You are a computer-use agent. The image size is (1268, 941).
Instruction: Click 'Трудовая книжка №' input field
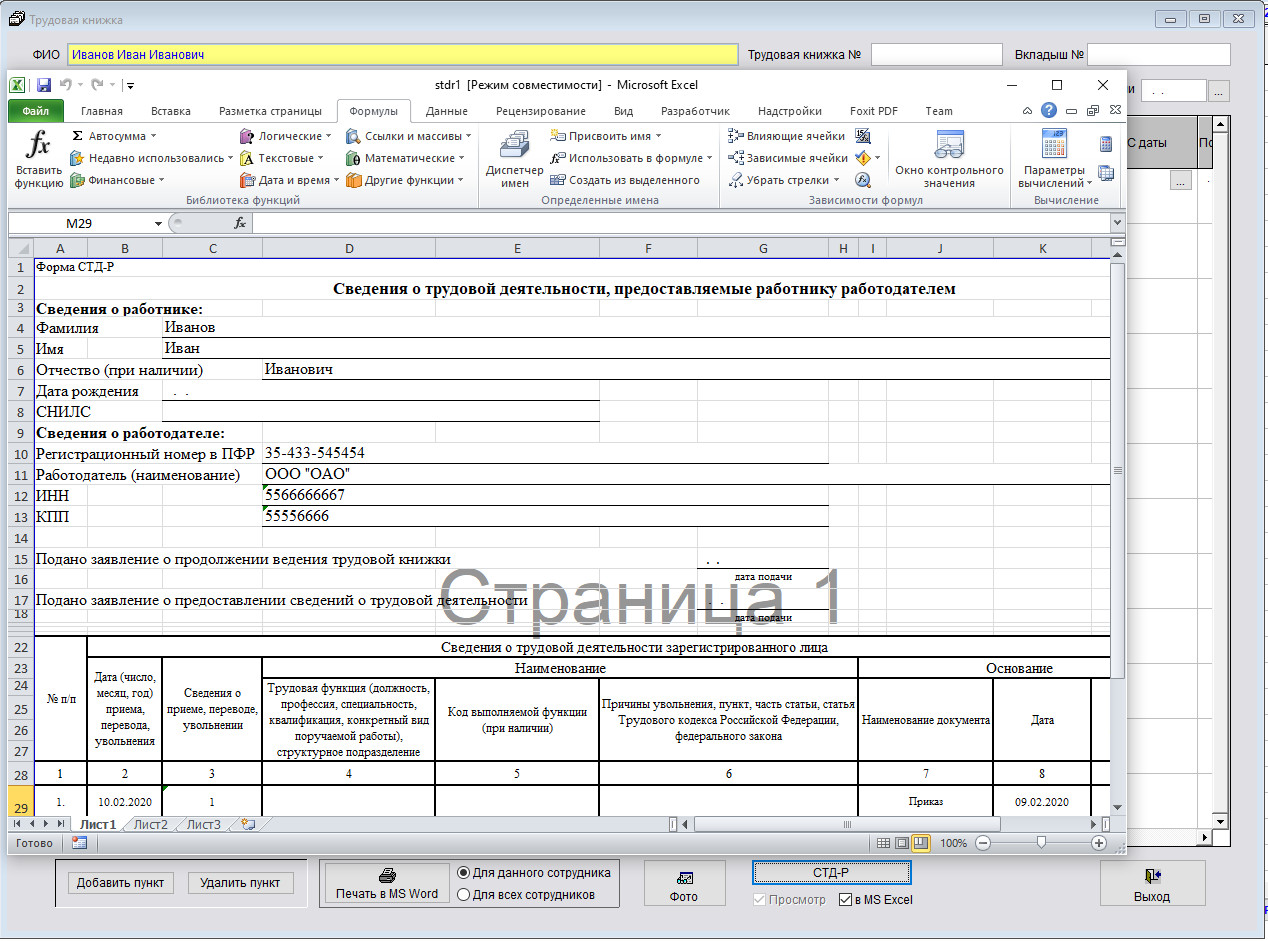(x=936, y=55)
